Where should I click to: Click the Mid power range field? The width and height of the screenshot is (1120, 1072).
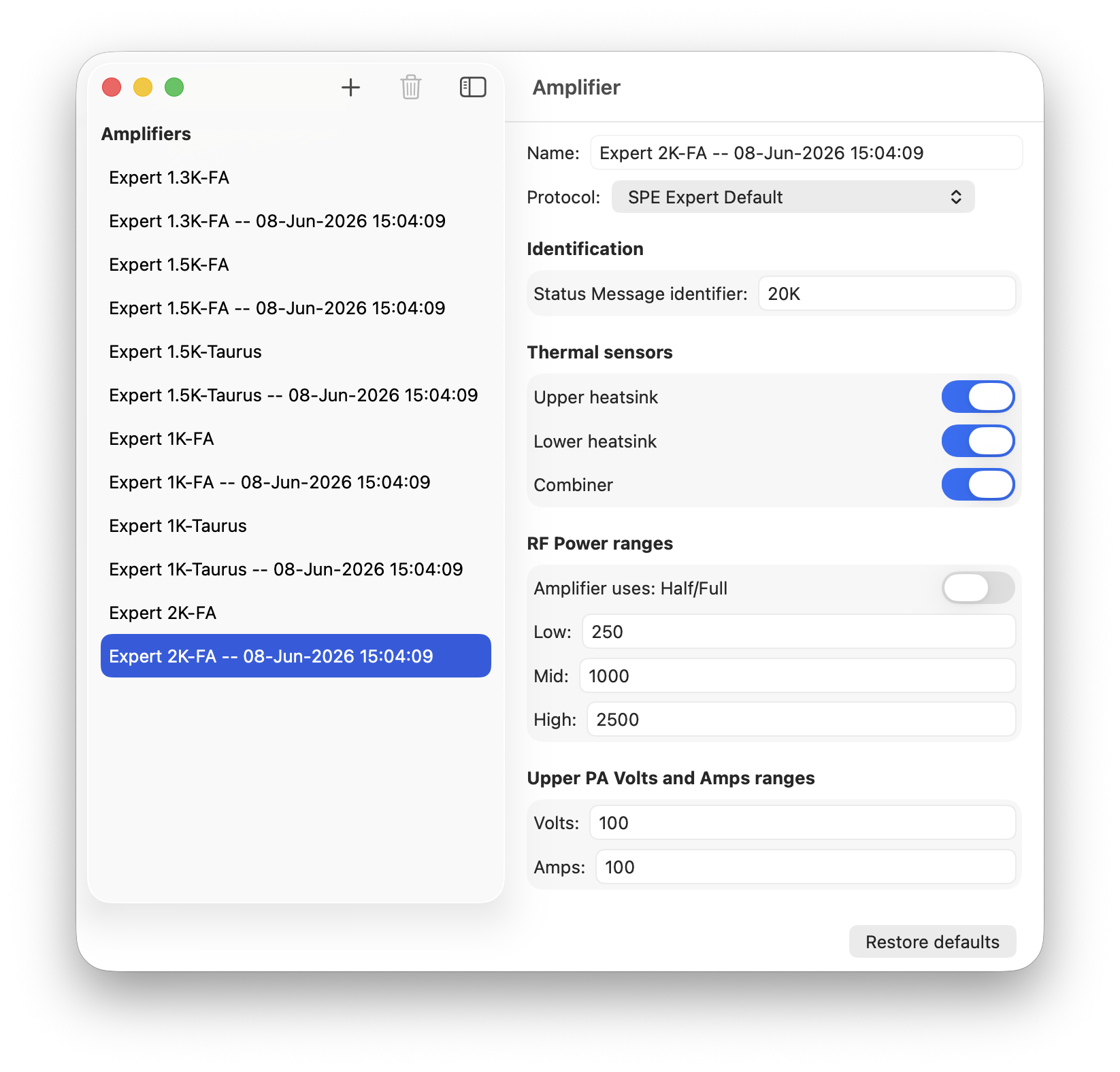(x=797, y=675)
